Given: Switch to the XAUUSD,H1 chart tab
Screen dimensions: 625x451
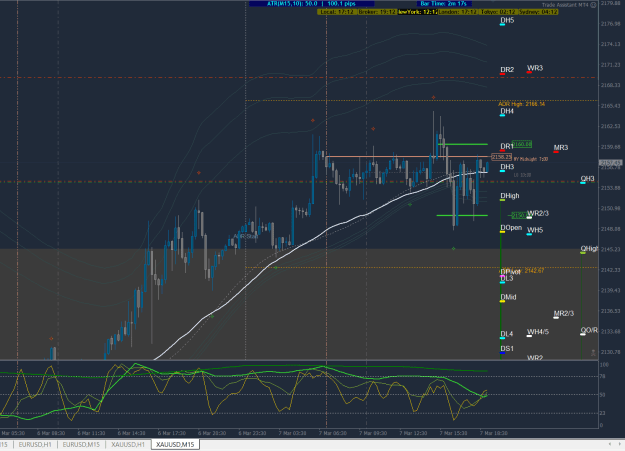Looking at the screenshot, I should (x=128, y=445).
